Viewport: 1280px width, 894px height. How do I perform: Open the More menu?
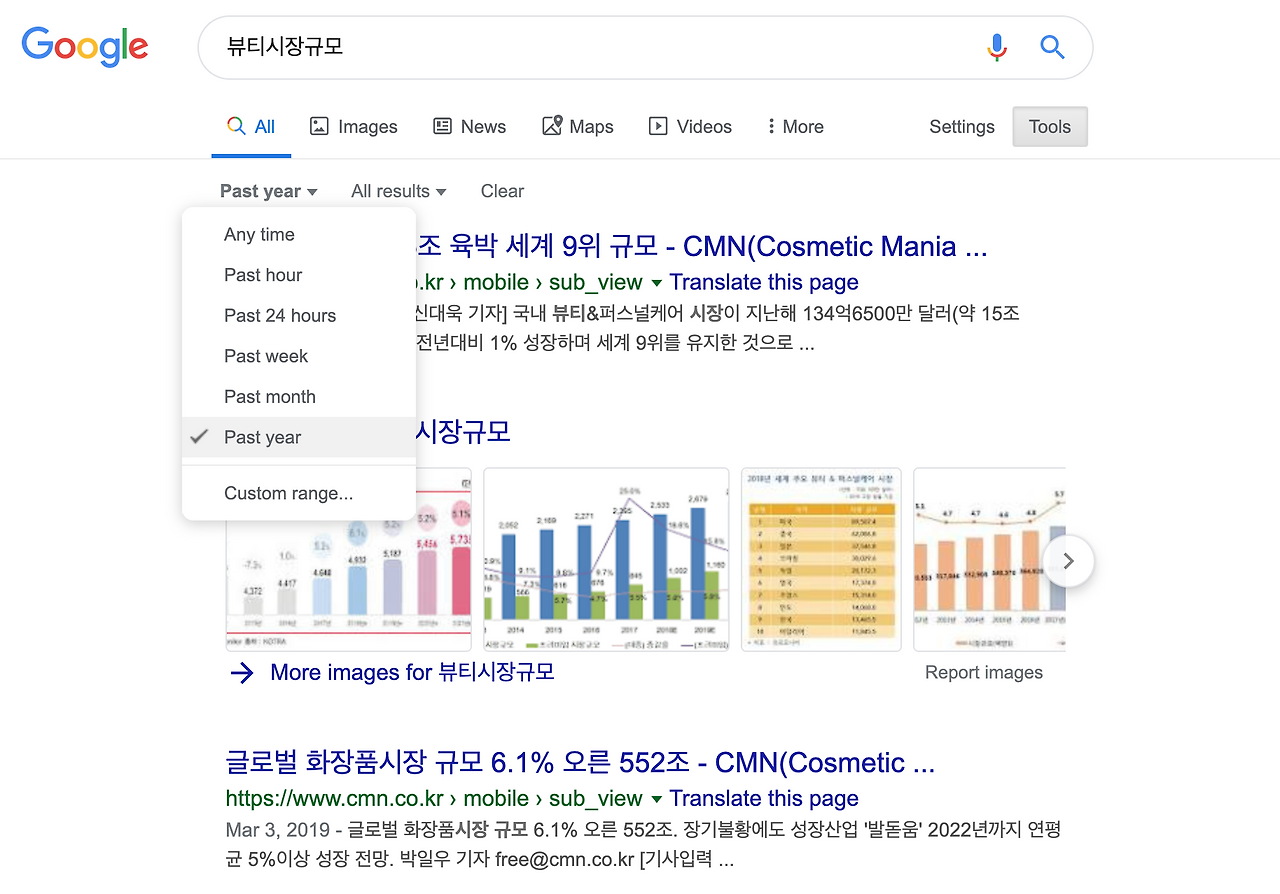795,127
